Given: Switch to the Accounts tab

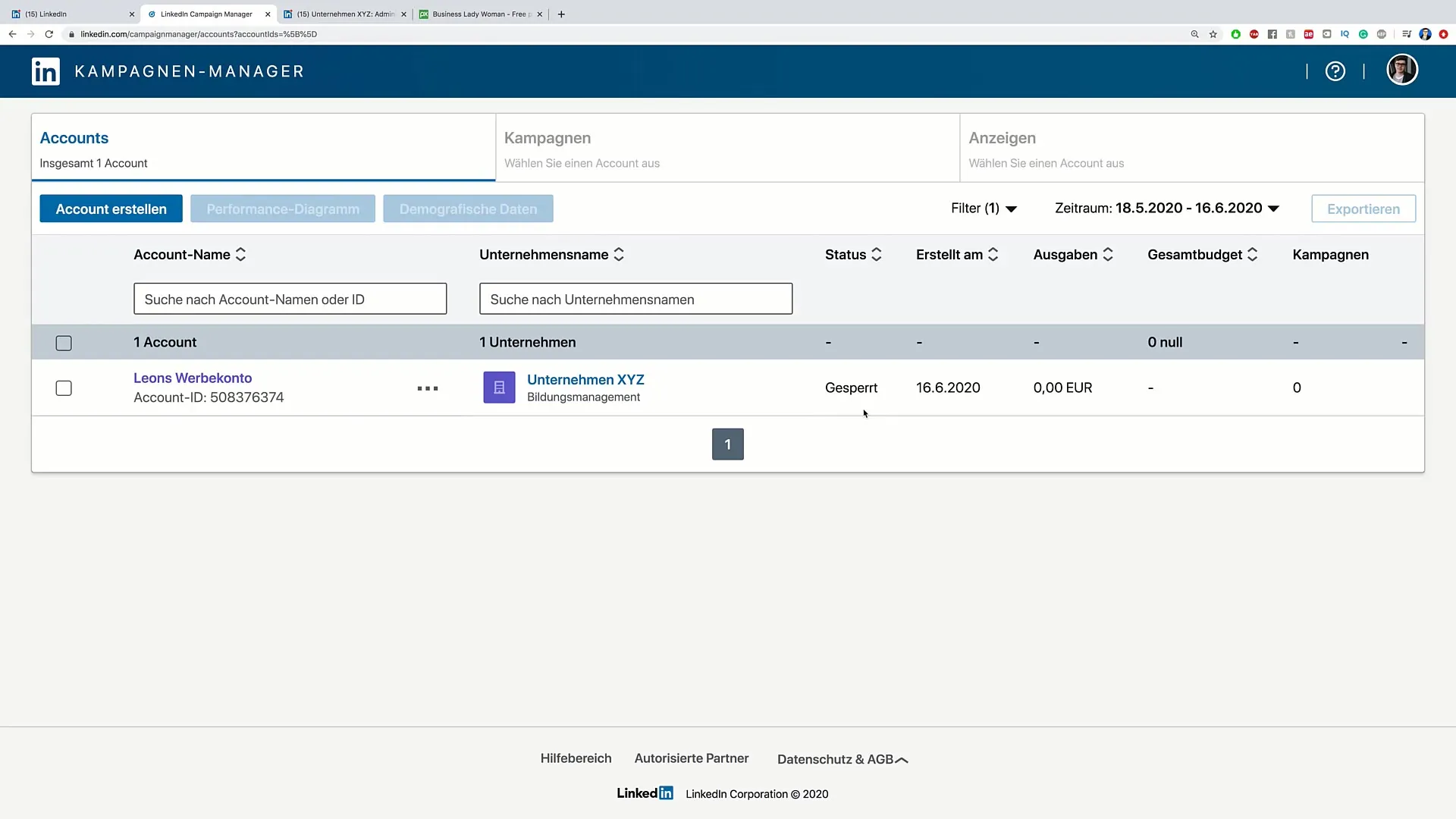Looking at the screenshot, I should (263, 148).
